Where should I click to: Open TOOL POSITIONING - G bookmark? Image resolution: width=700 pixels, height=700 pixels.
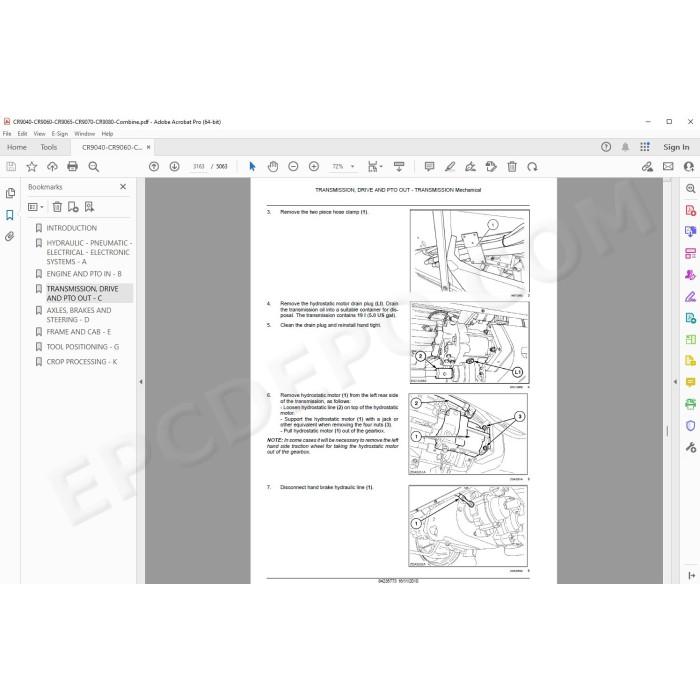[83, 347]
